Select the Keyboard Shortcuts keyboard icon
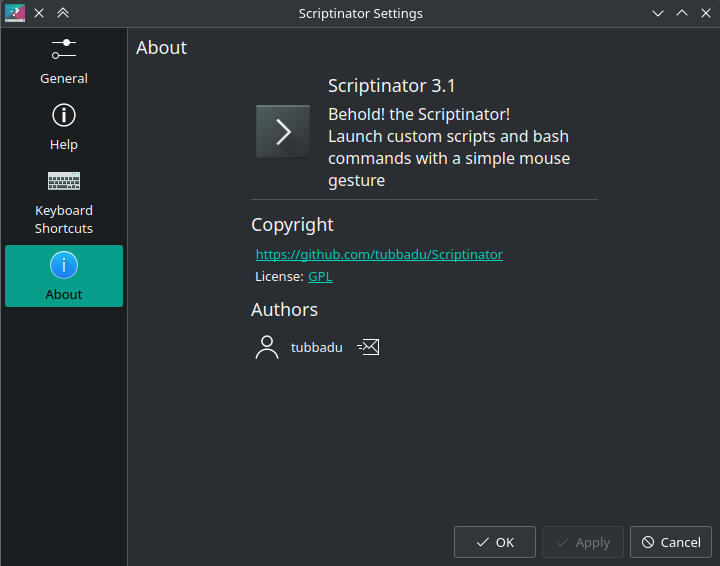720x566 pixels. pyautogui.click(x=64, y=181)
